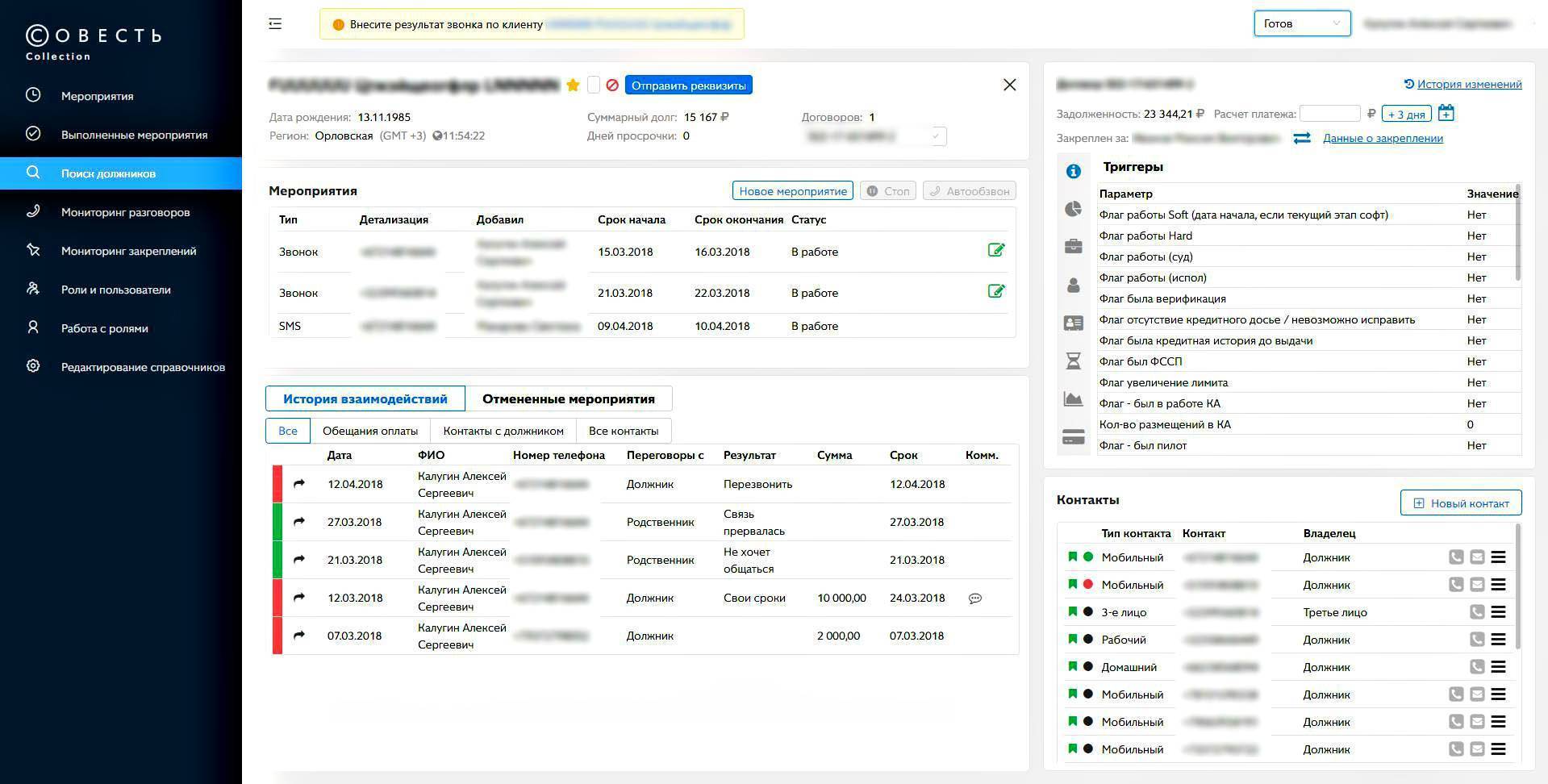Viewport: 1548px width, 784px height.
Task: Click green bookmark on Рабочий contact
Action: click(1072, 639)
